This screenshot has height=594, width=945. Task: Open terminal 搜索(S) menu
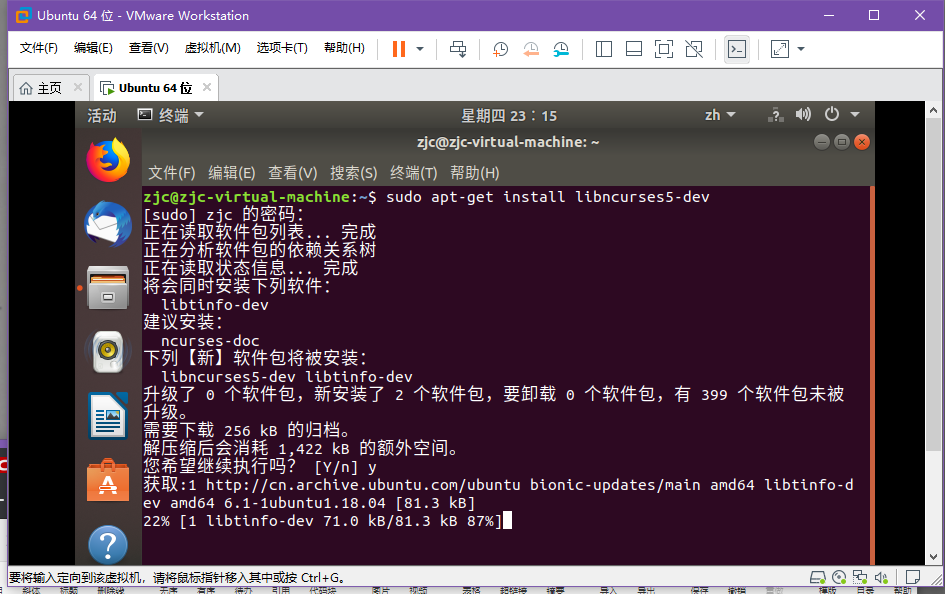point(354,174)
